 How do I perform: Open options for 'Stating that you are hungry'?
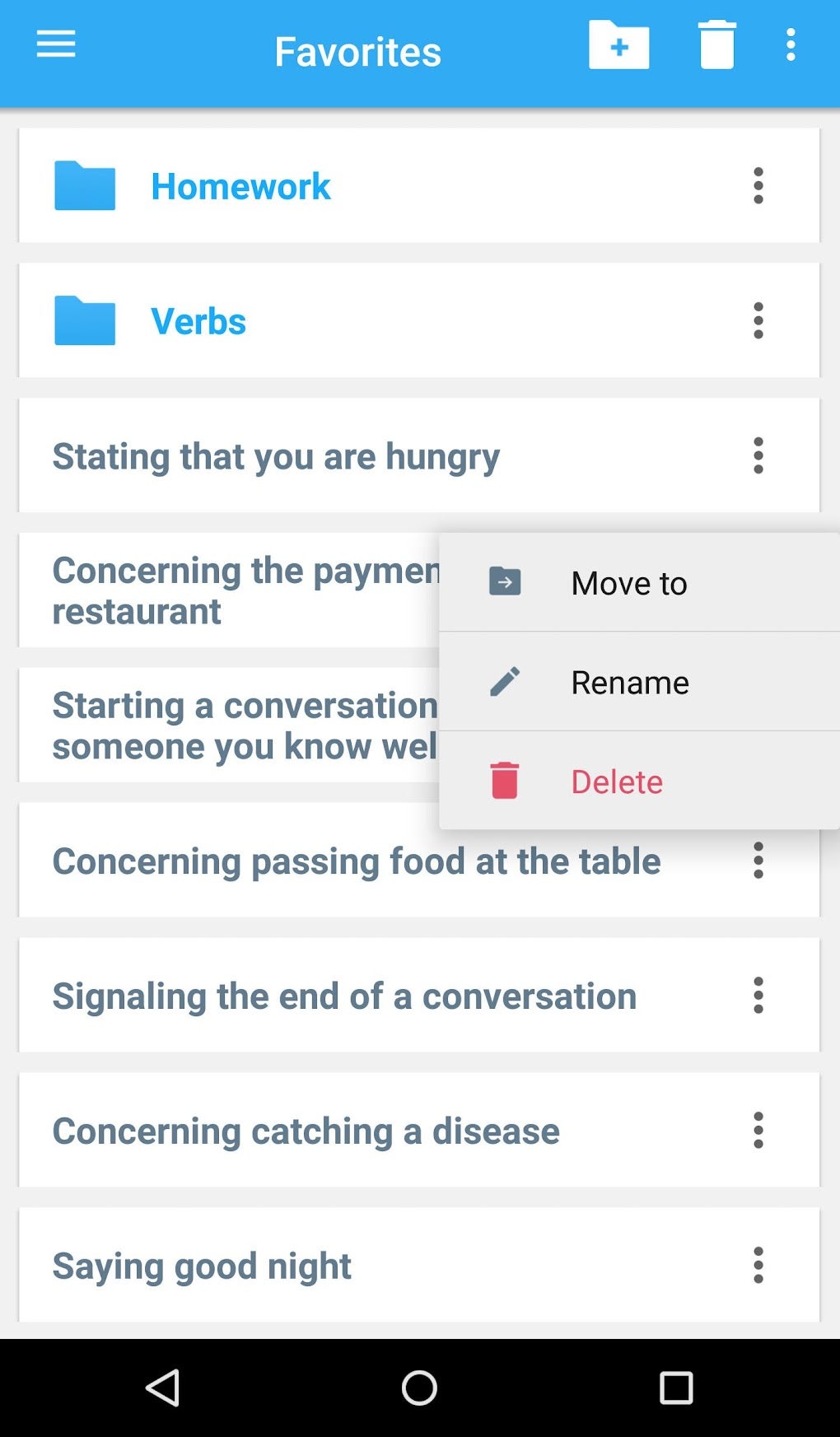(758, 456)
